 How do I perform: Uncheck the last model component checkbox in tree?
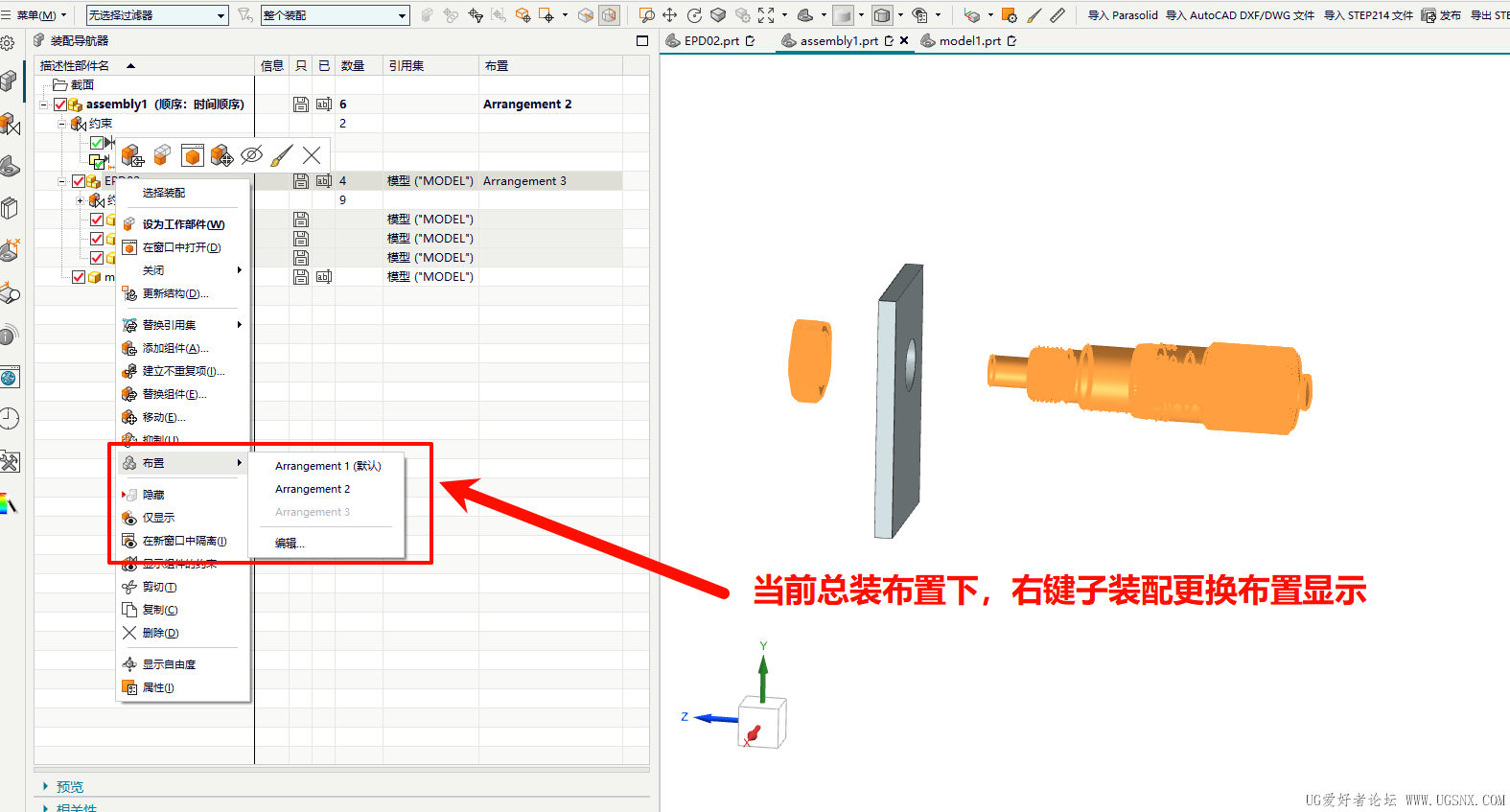pyautogui.click(x=79, y=277)
